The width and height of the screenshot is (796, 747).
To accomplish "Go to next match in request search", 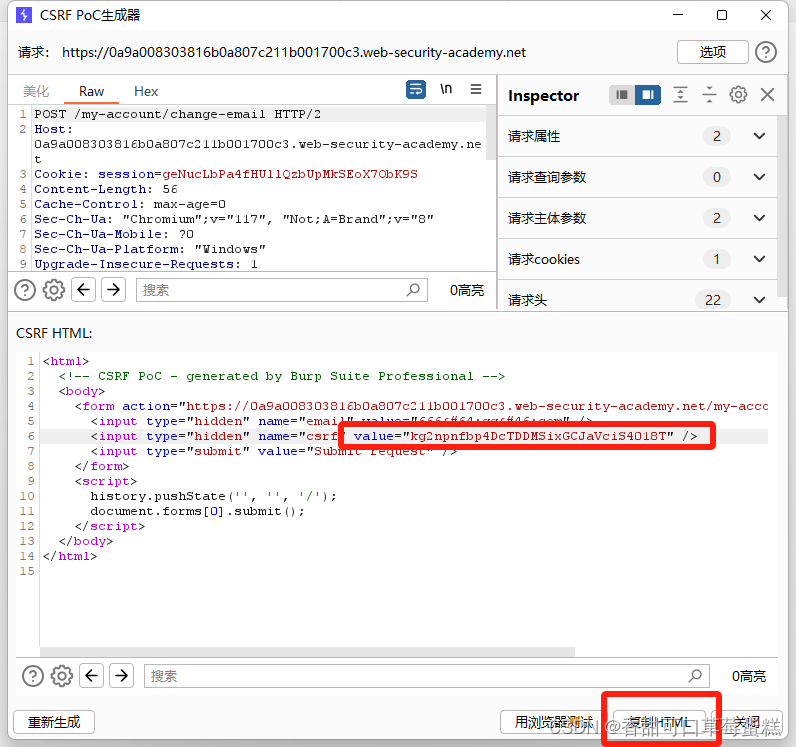I will [x=114, y=290].
